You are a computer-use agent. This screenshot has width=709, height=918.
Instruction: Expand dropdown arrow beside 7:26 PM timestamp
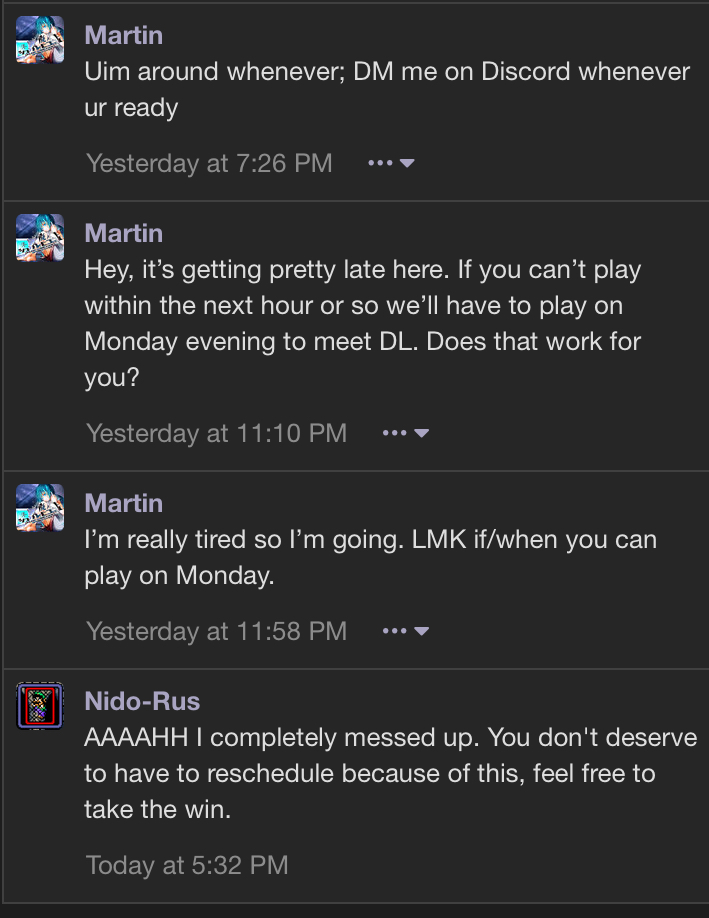pos(407,163)
